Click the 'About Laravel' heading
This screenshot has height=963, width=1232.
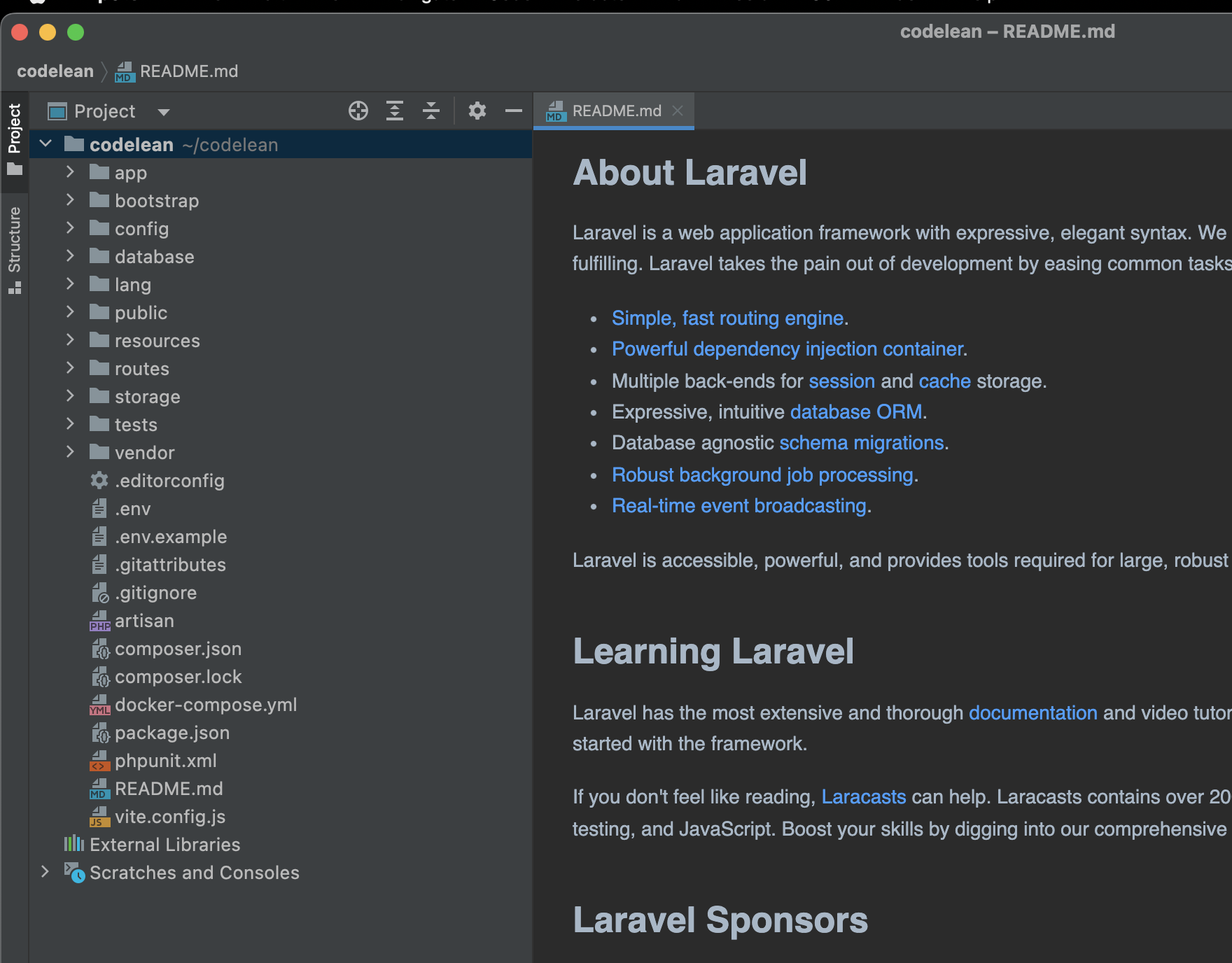pos(689,173)
